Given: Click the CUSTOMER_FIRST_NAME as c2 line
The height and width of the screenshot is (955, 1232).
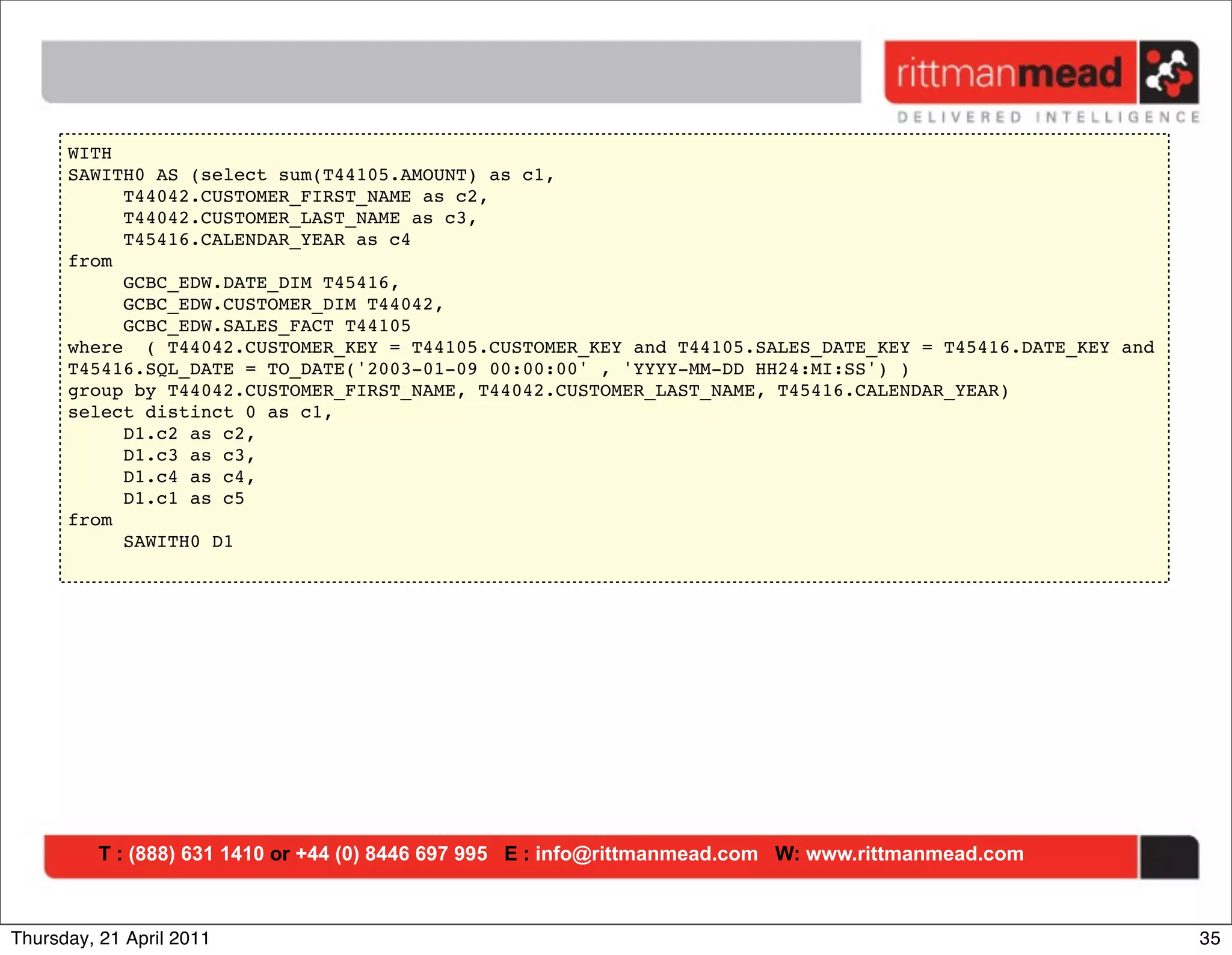Looking at the screenshot, I should point(305,197).
